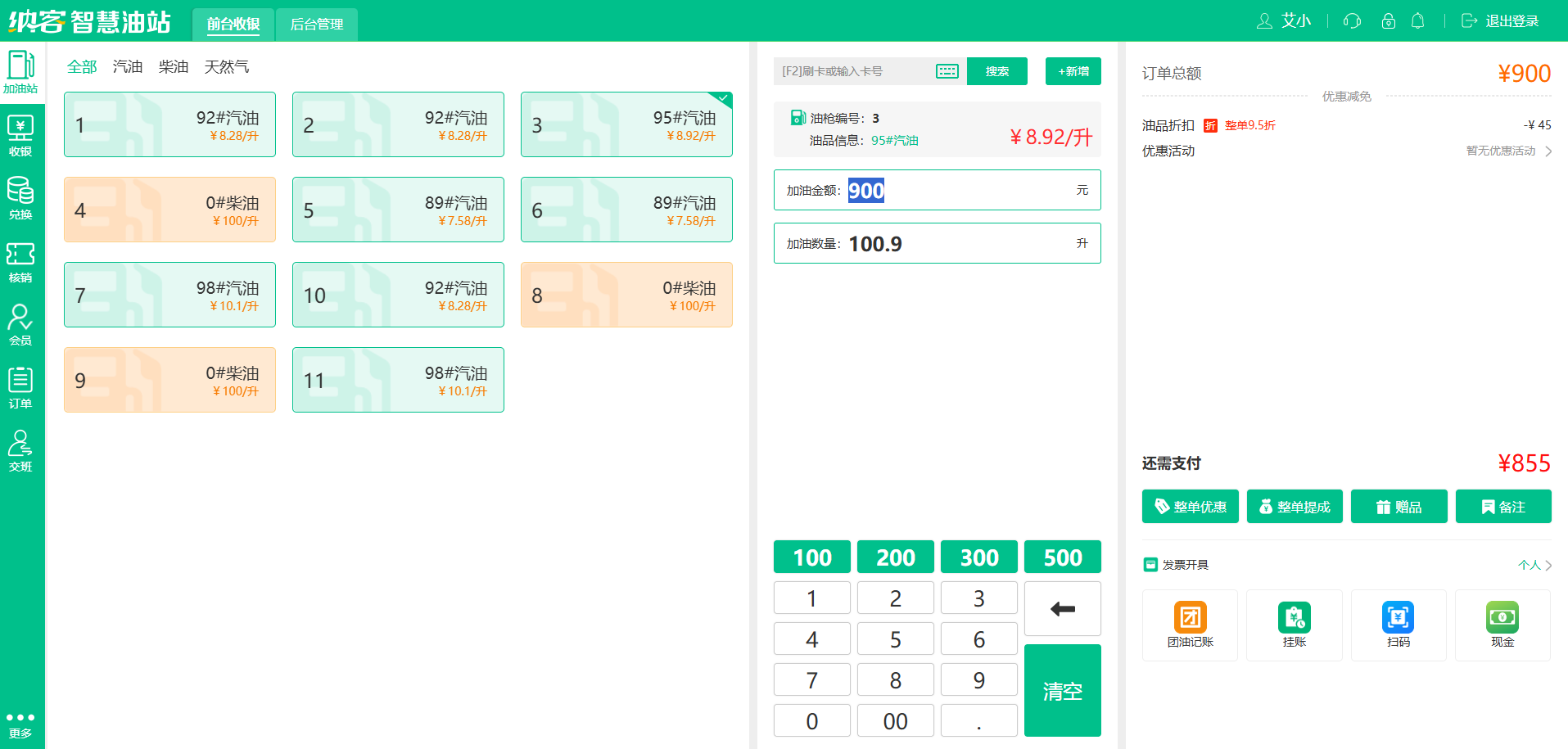Choose 现金 cash payment
This screenshot has width=1568, height=749.
click(1502, 625)
